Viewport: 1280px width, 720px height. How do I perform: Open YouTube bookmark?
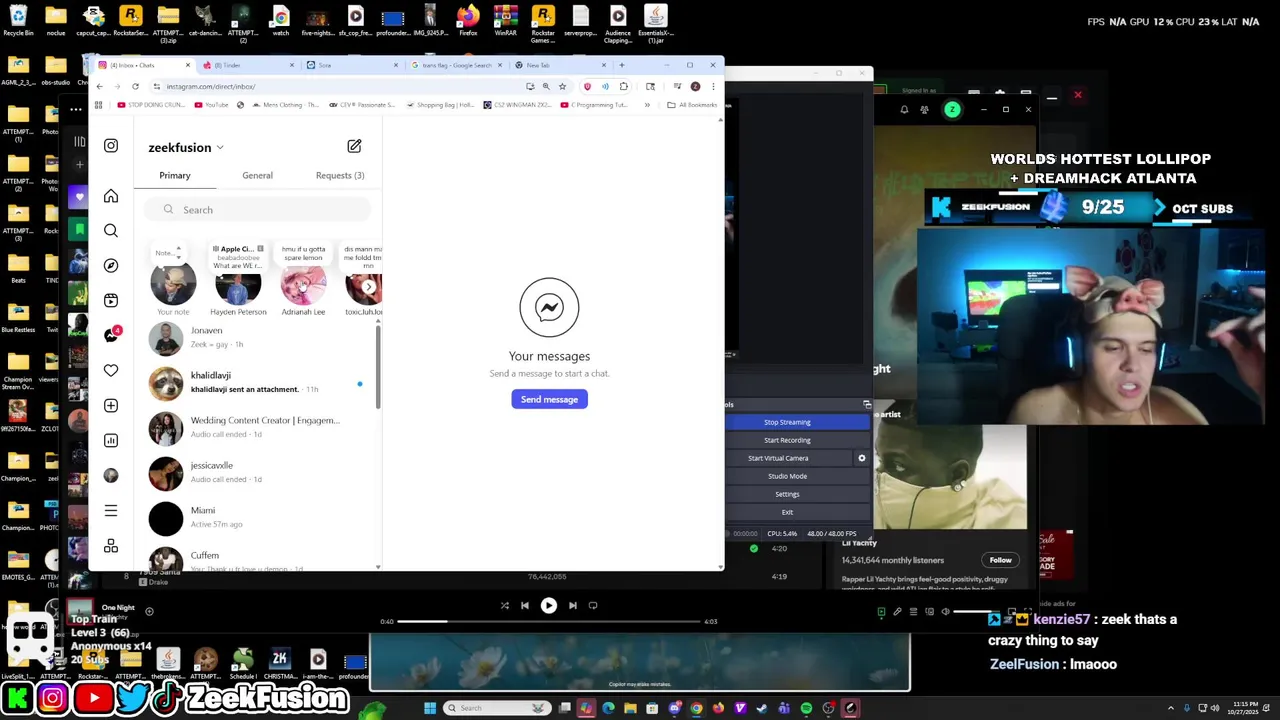pyautogui.click(x=210, y=105)
